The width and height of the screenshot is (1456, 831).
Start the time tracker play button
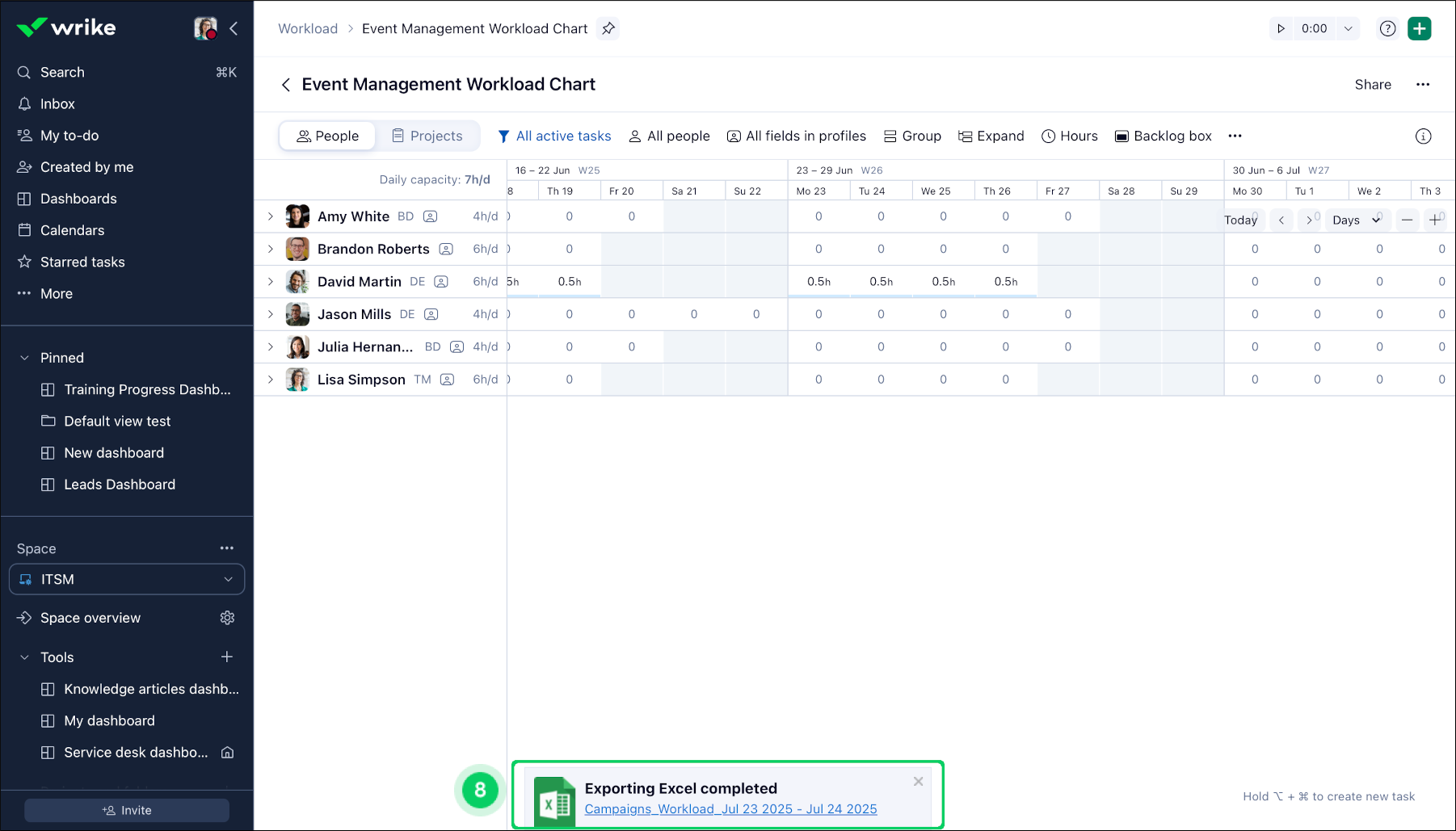click(x=1281, y=29)
